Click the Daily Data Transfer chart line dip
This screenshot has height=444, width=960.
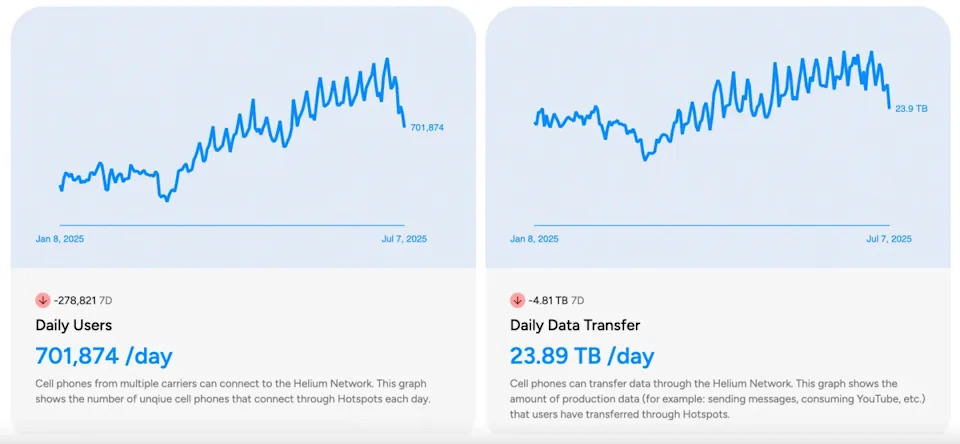[x=645, y=159]
